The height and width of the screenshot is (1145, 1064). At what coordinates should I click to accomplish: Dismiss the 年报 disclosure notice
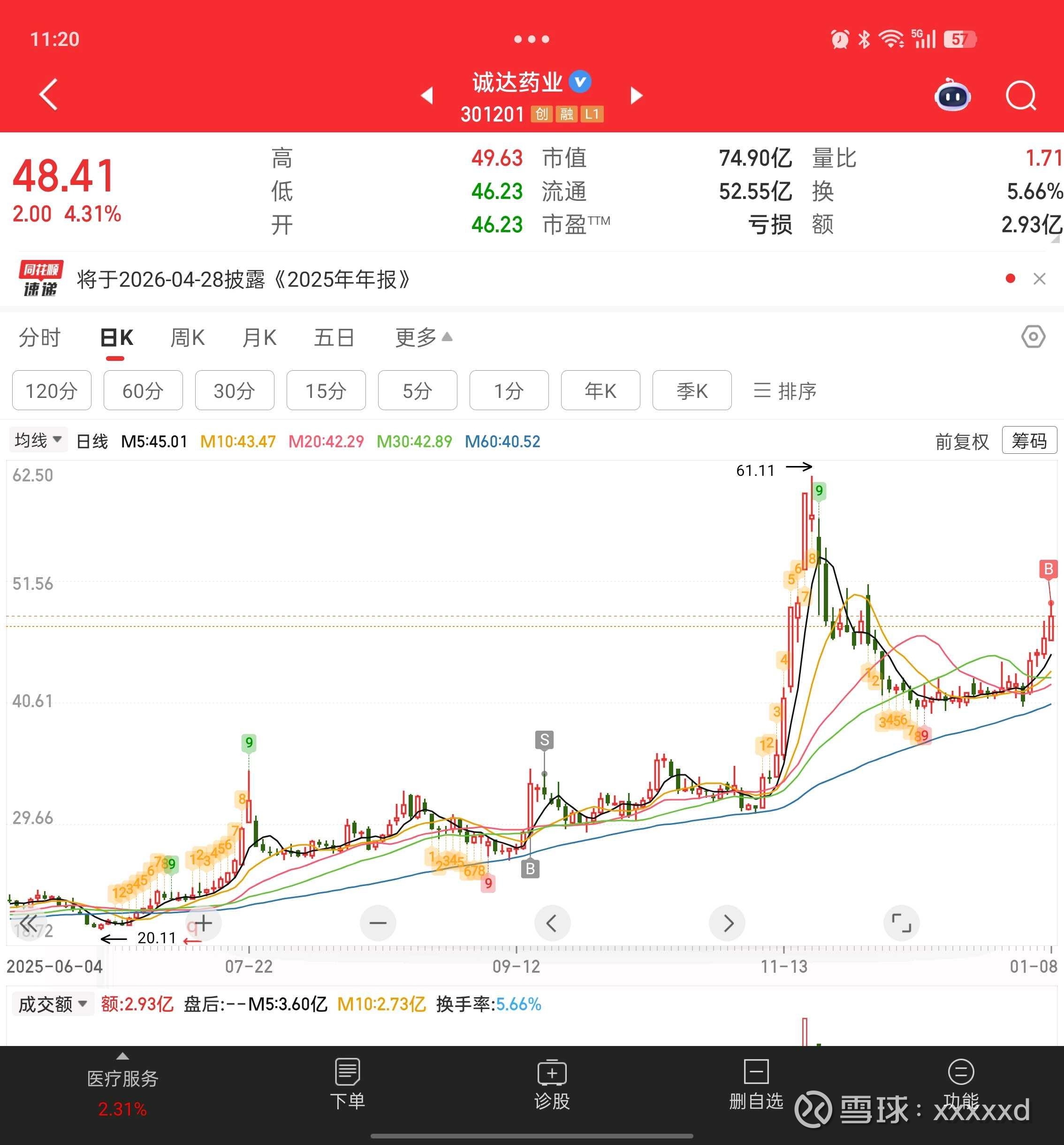(1039, 279)
